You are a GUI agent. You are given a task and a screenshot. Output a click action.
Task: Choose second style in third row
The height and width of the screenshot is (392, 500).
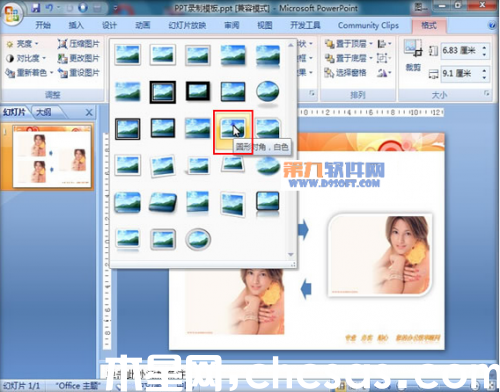tap(163, 128)
